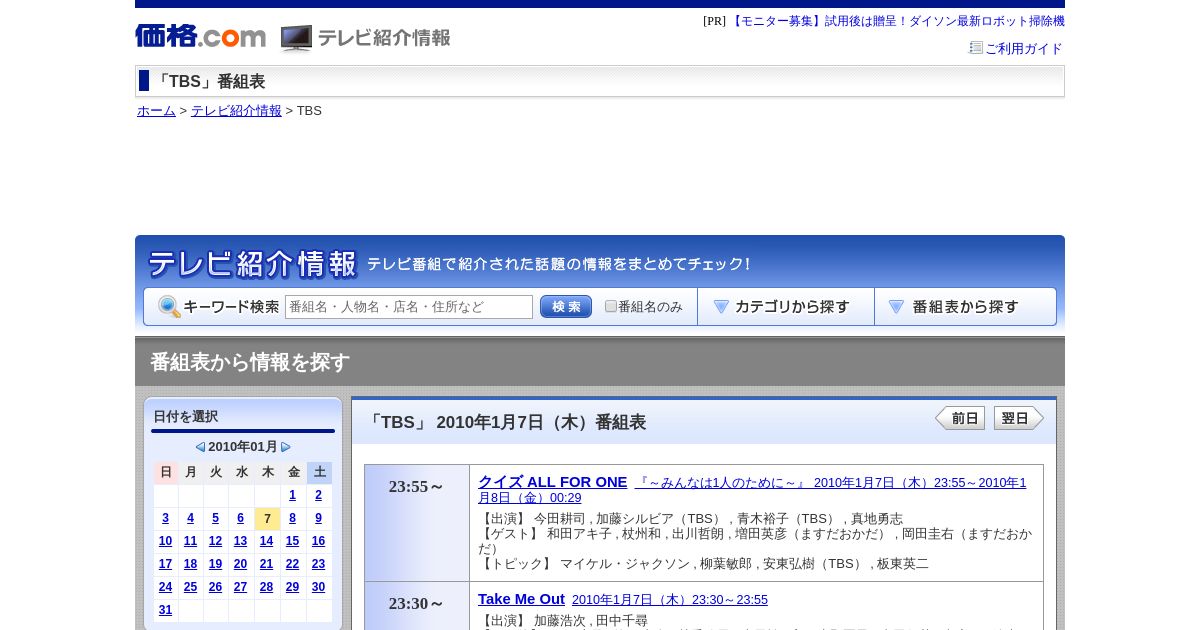Open Take Me Out 23:30～23:55 date link
Image resolution: width=1200 pixels, height=630 pixels.
670,600
